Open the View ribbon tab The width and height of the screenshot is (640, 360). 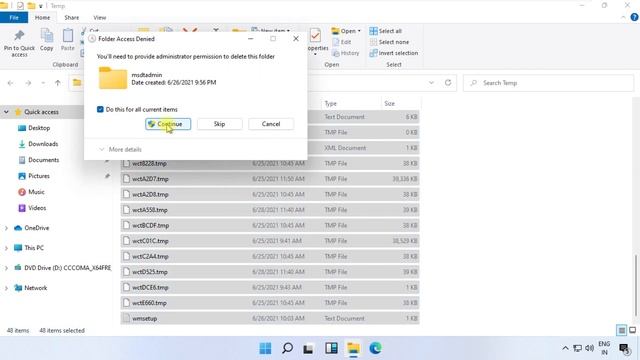point(100,18)
